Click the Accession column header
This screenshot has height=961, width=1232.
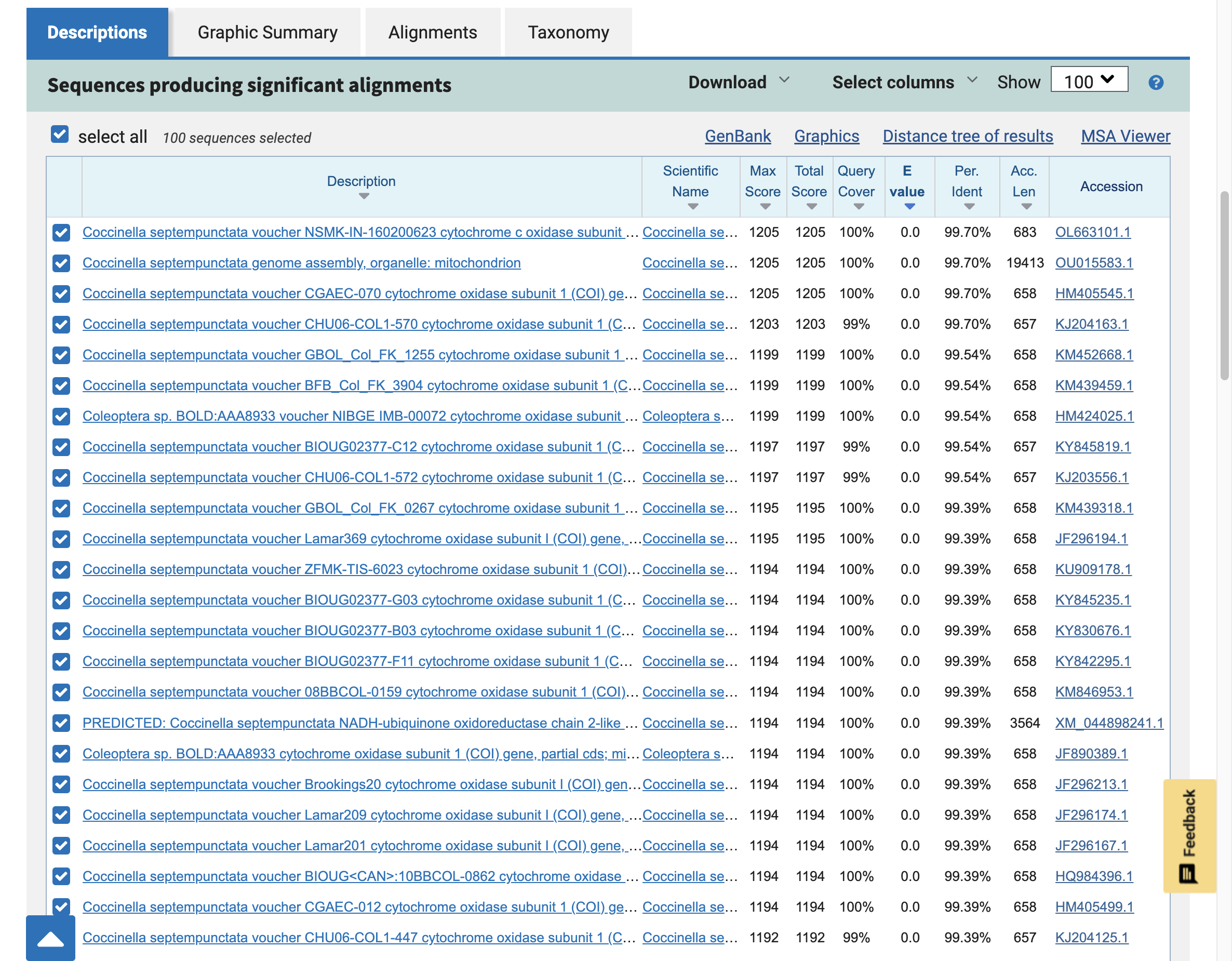(1110, 187)
